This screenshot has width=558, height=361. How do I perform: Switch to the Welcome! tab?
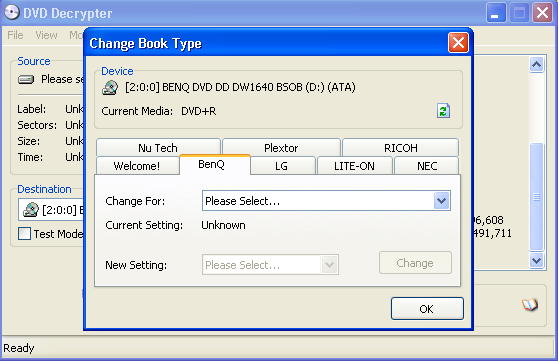click(x=137, y=166)
